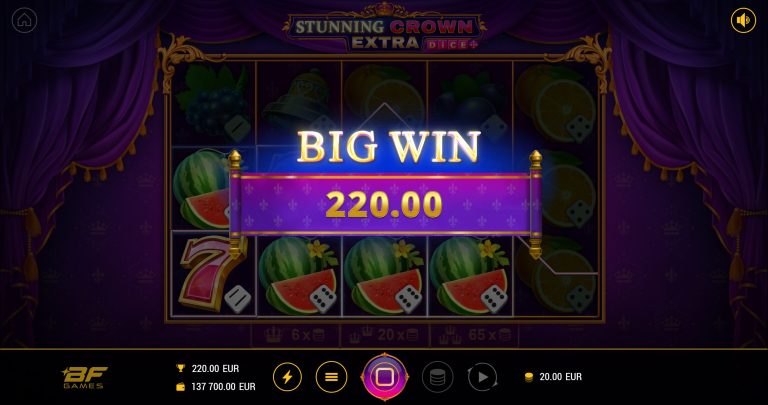Click the 6x crown payout indicator
Image resolution: width=768 pixels, height=405 pixels.
(295, 335)
